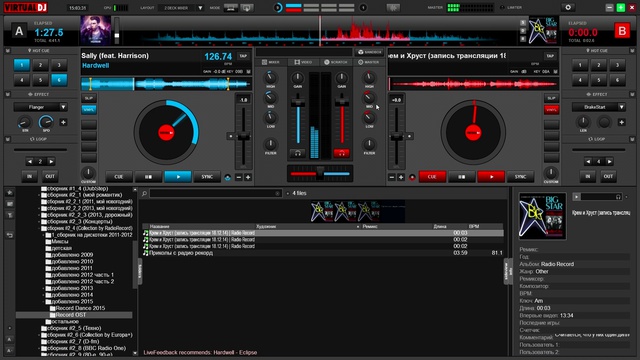Trigger hot cue 3 on deck B
This screenshot has height=360, width=640.
pos(617,65)
